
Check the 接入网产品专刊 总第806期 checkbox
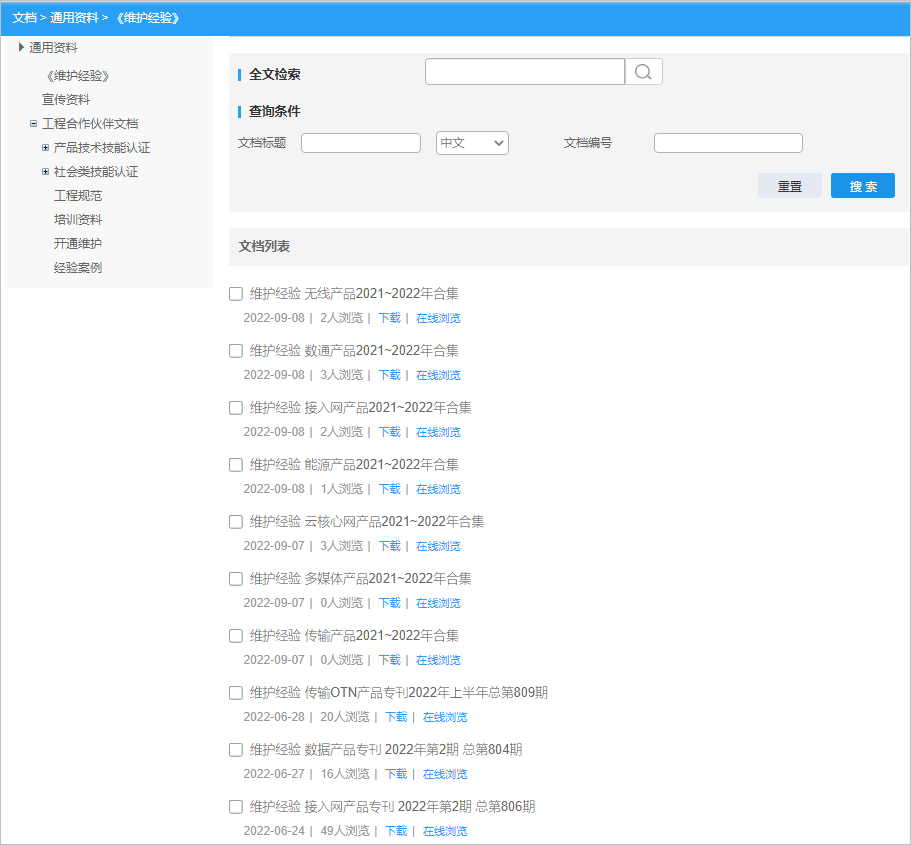236,807
